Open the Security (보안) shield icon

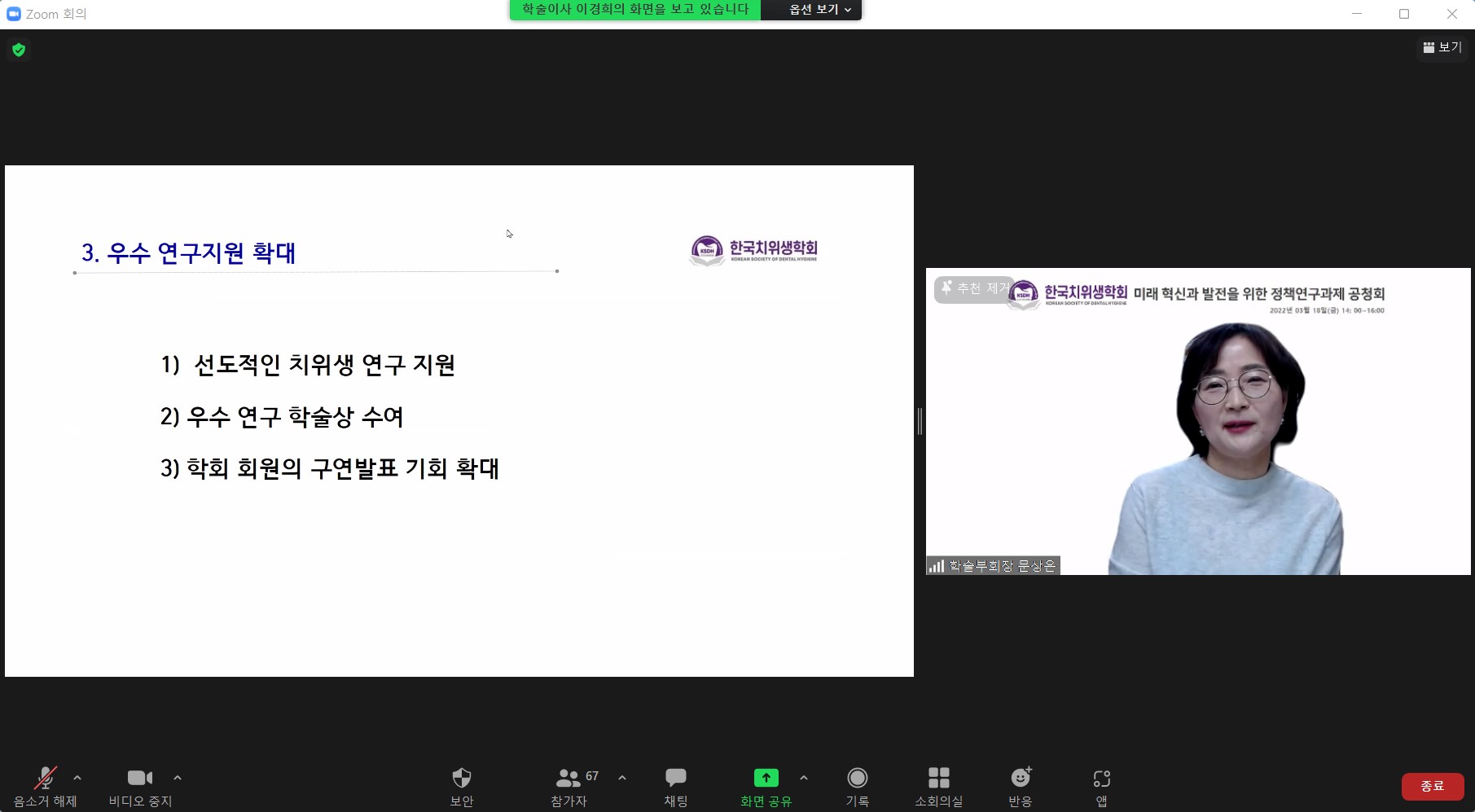point(462,779)
